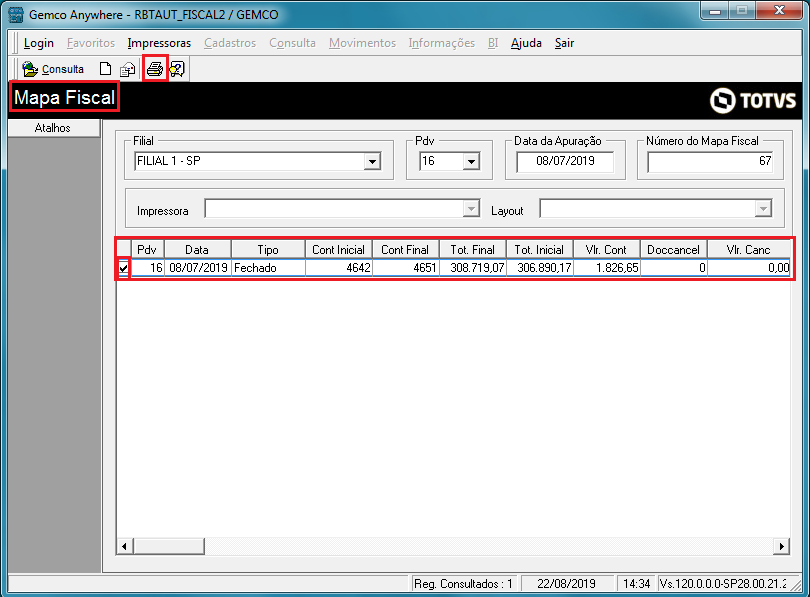Click the Data da Apuração date field
The image size is (810, 597).
[x=565, y=162]
